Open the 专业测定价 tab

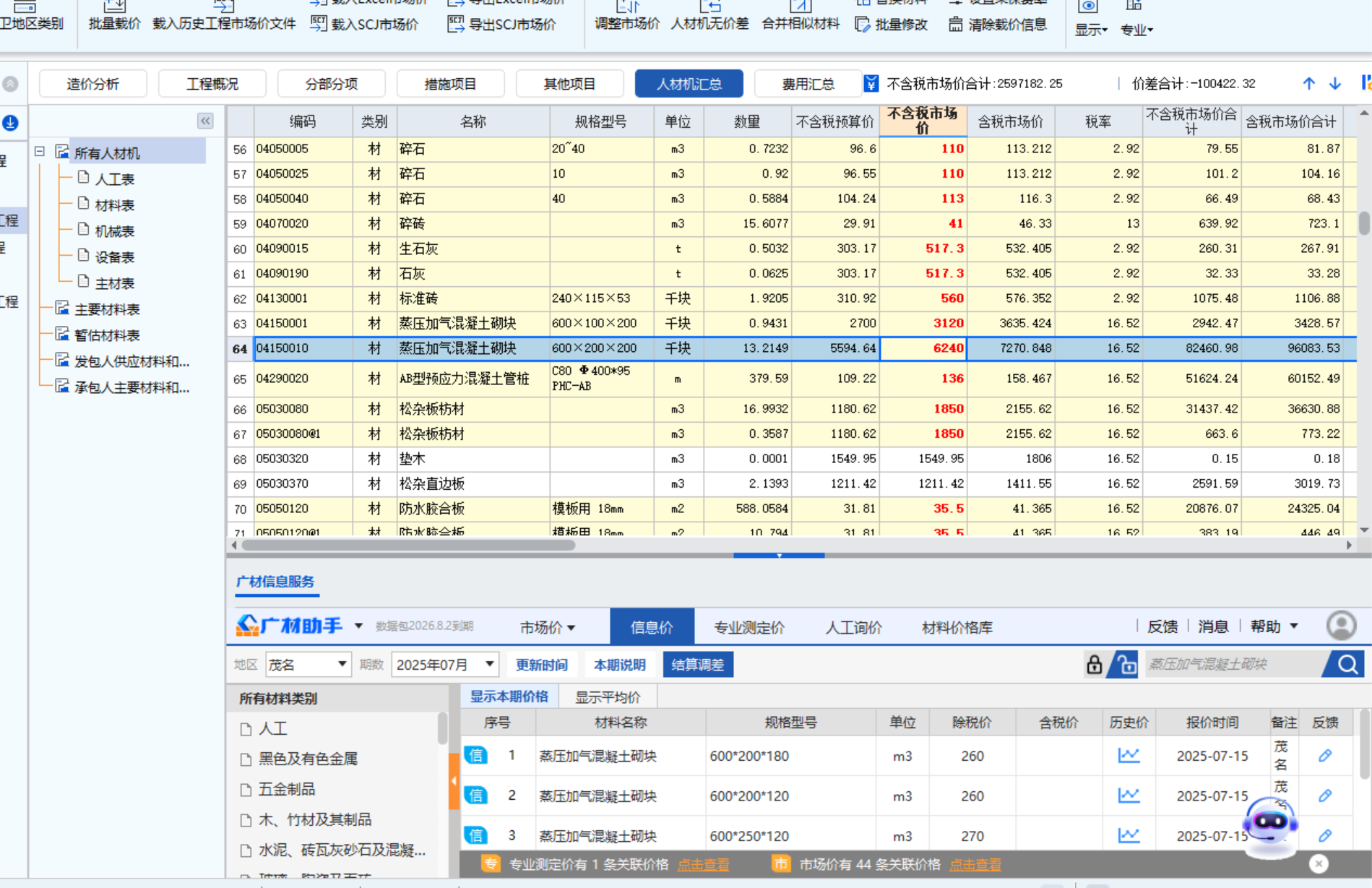click(748, 626)
